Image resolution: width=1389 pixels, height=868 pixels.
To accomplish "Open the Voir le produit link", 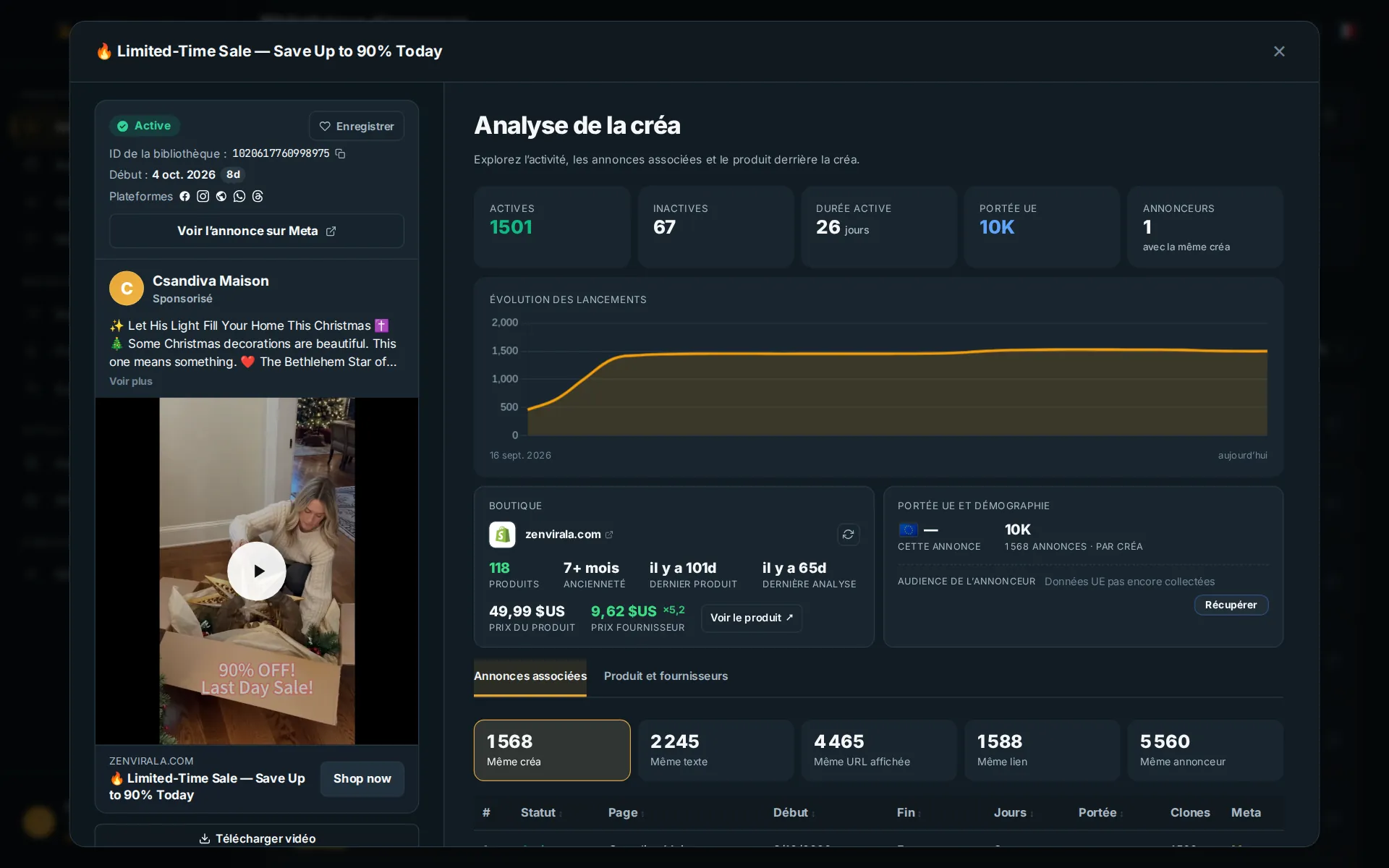I will click(x=752, y=618).
